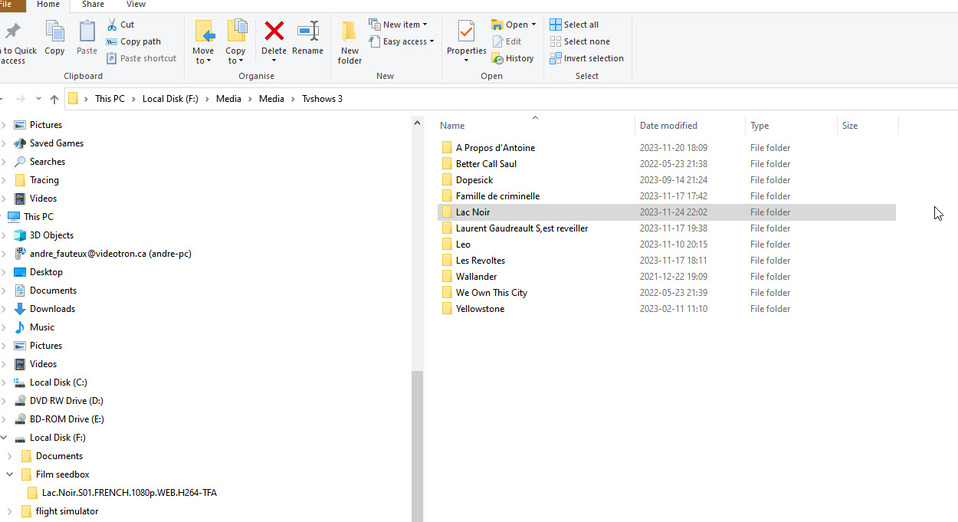Select 3D Objects in navigation pane

pos(51,235)
